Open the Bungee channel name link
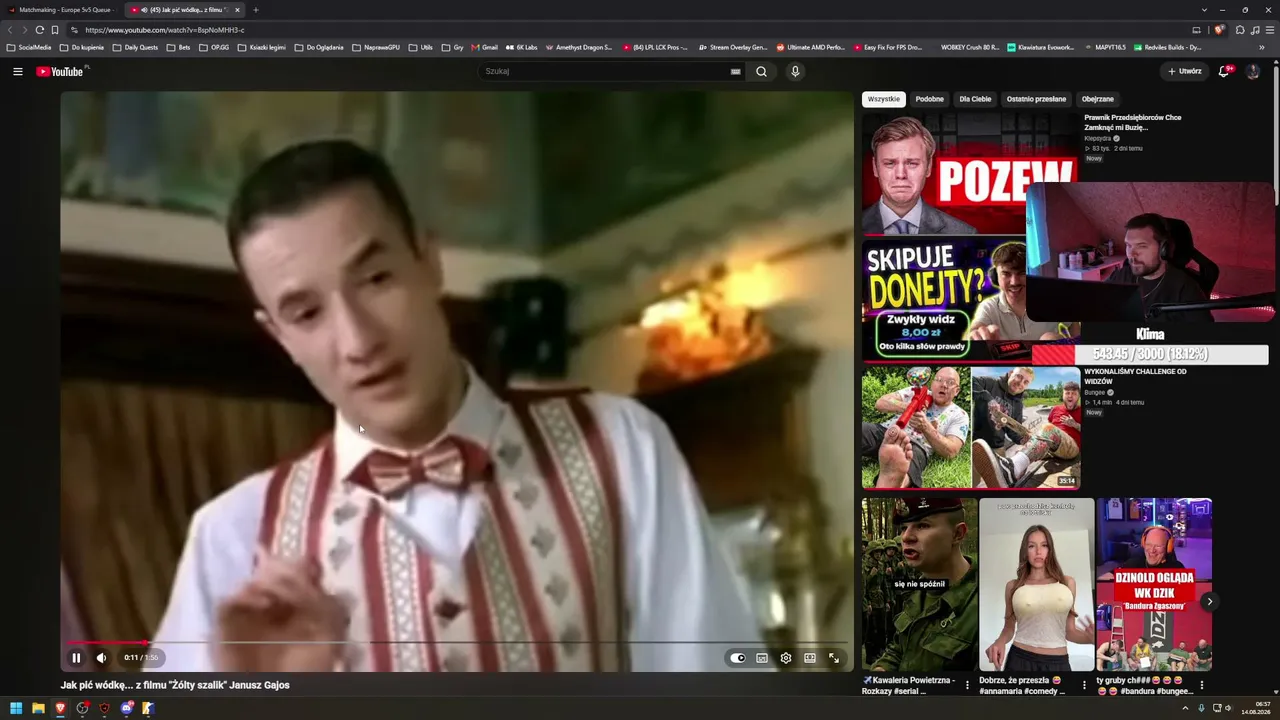The image size is (1280, 720). point(1095,392)
